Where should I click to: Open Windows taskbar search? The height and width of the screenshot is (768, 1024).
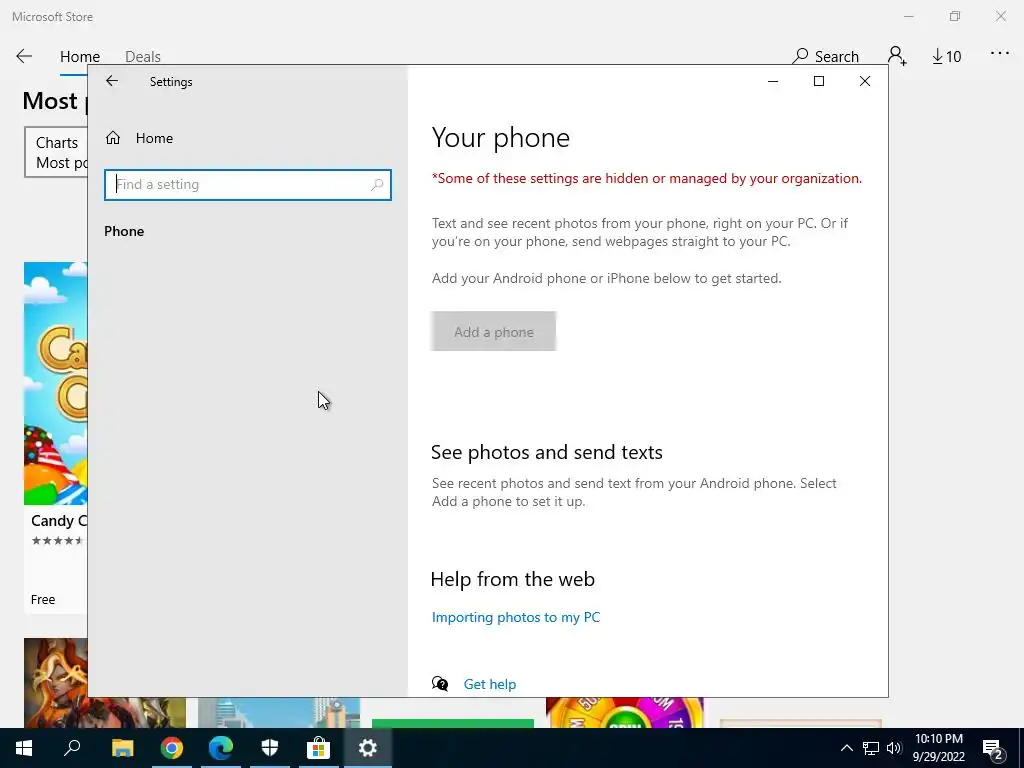[x=72, y=748]
